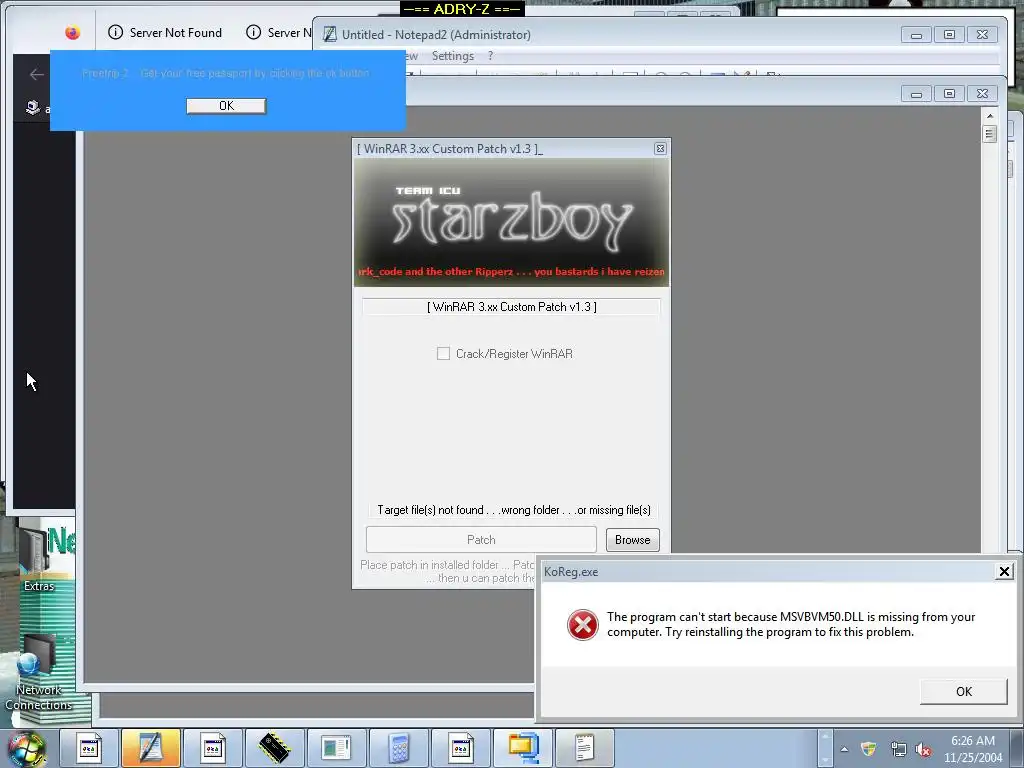
Task: Click the muted volume tray icon
Action: pyautogui.click(x=923, y=749)
